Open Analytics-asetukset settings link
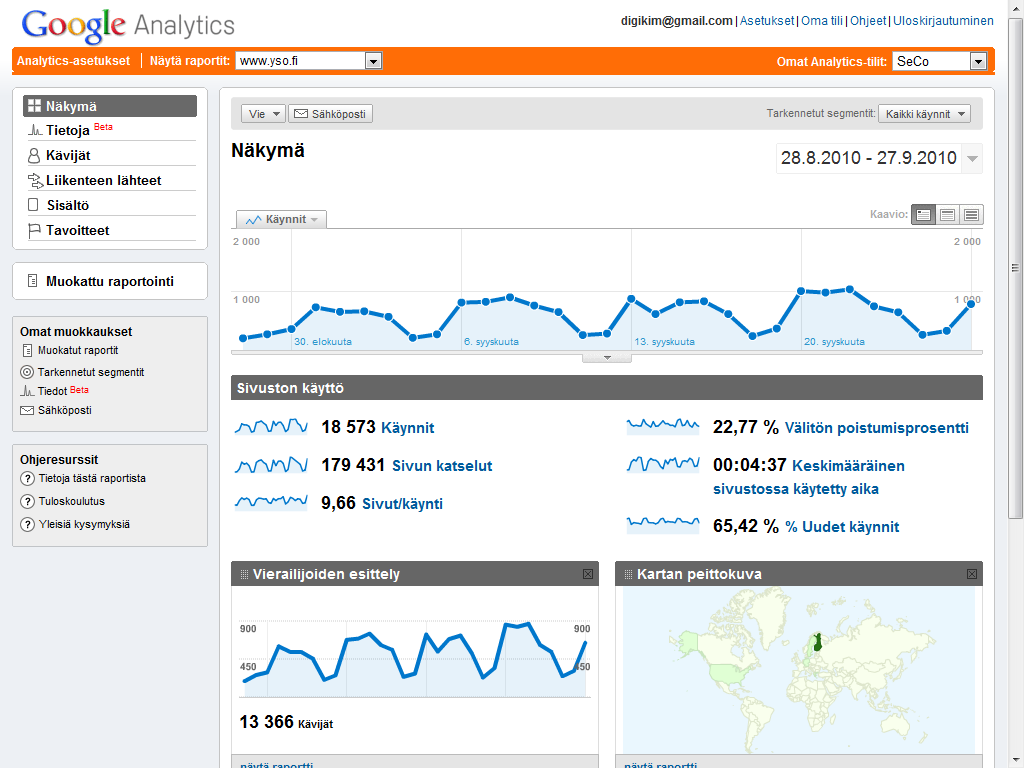 point(73,61)
